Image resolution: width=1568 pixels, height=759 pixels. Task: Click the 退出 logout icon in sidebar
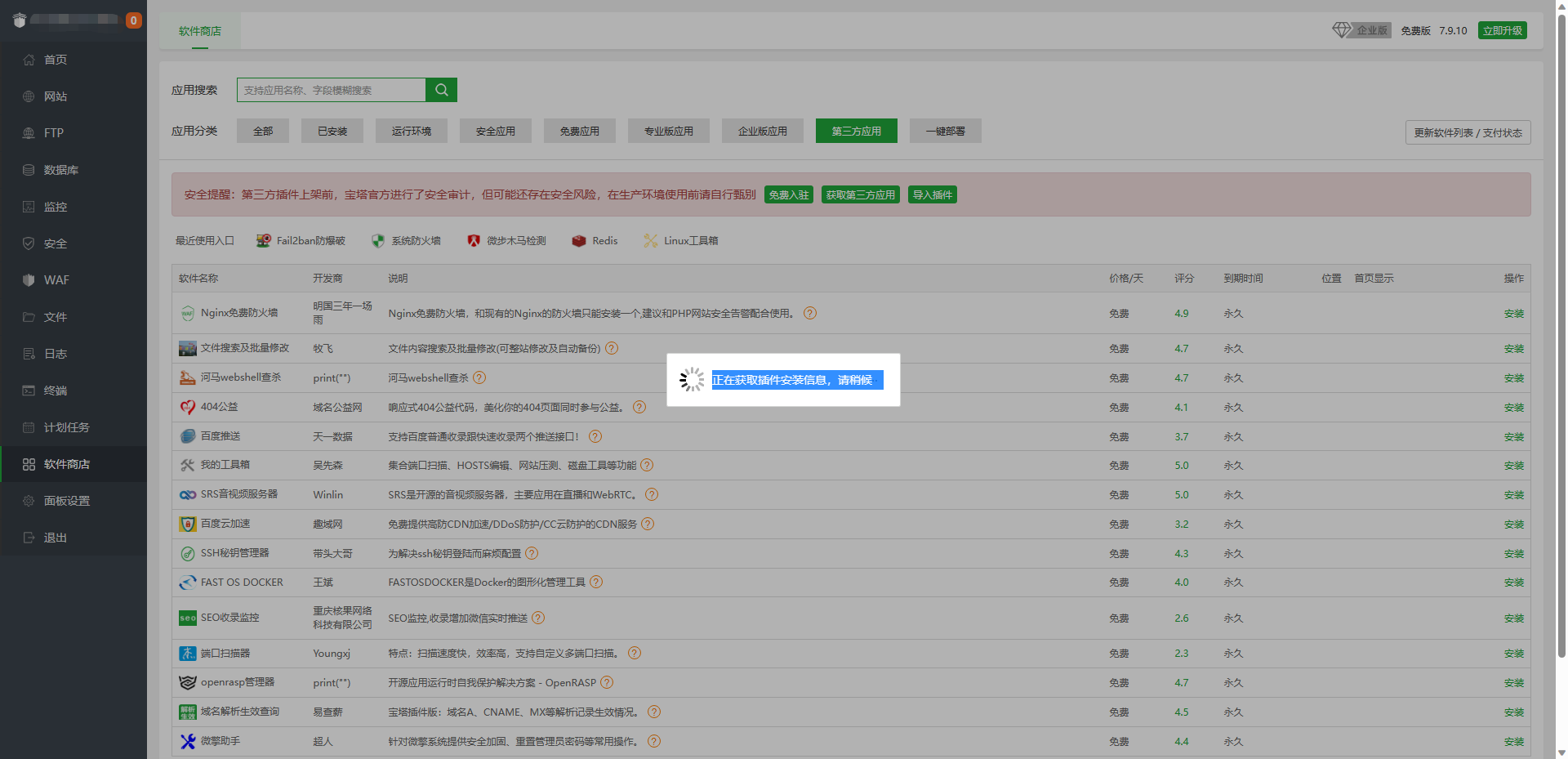pos(29,538)
